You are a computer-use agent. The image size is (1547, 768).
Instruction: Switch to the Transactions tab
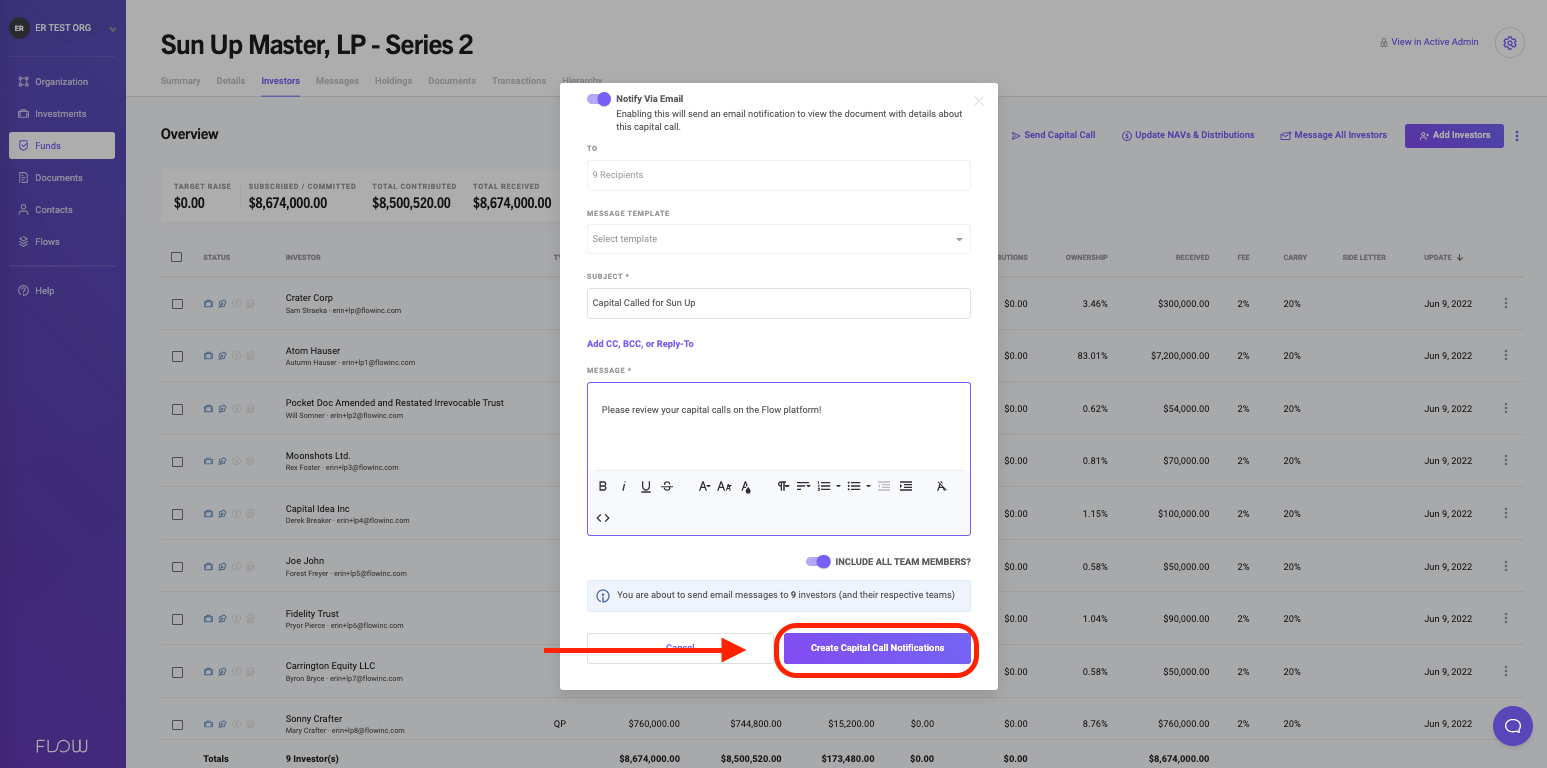pos(518,81)
